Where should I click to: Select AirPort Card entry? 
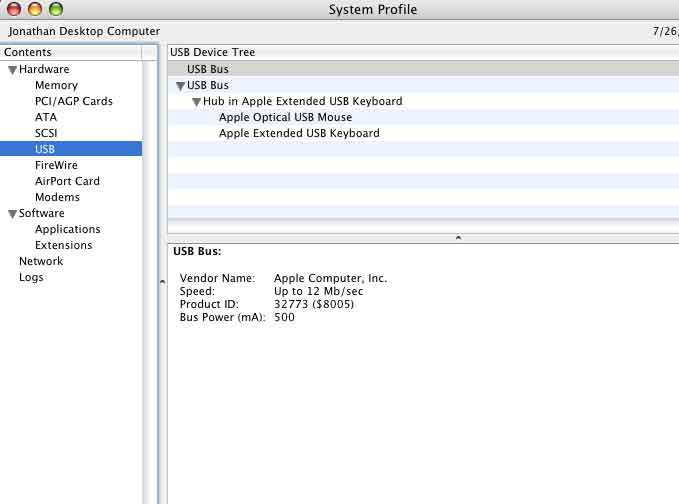click(x=67, y=182)
